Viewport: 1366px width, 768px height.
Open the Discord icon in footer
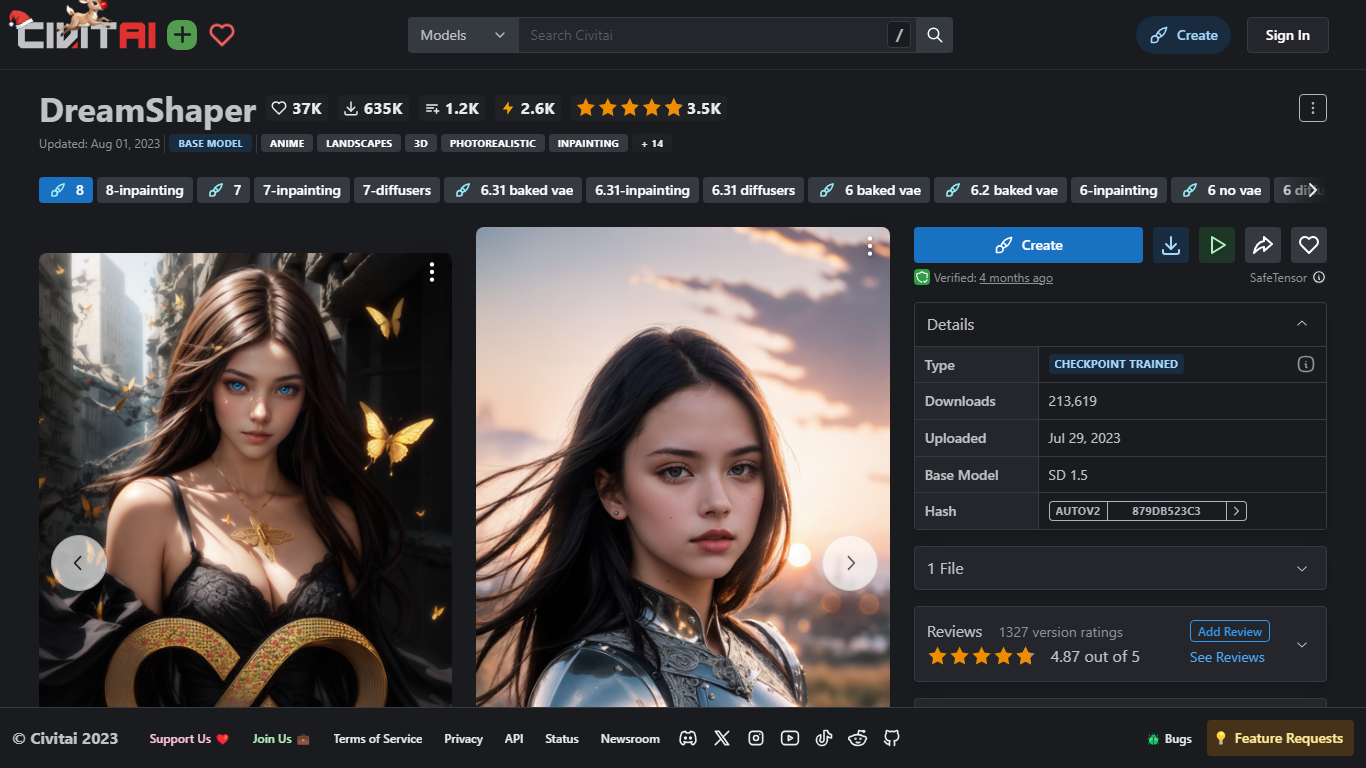(688, 738)
